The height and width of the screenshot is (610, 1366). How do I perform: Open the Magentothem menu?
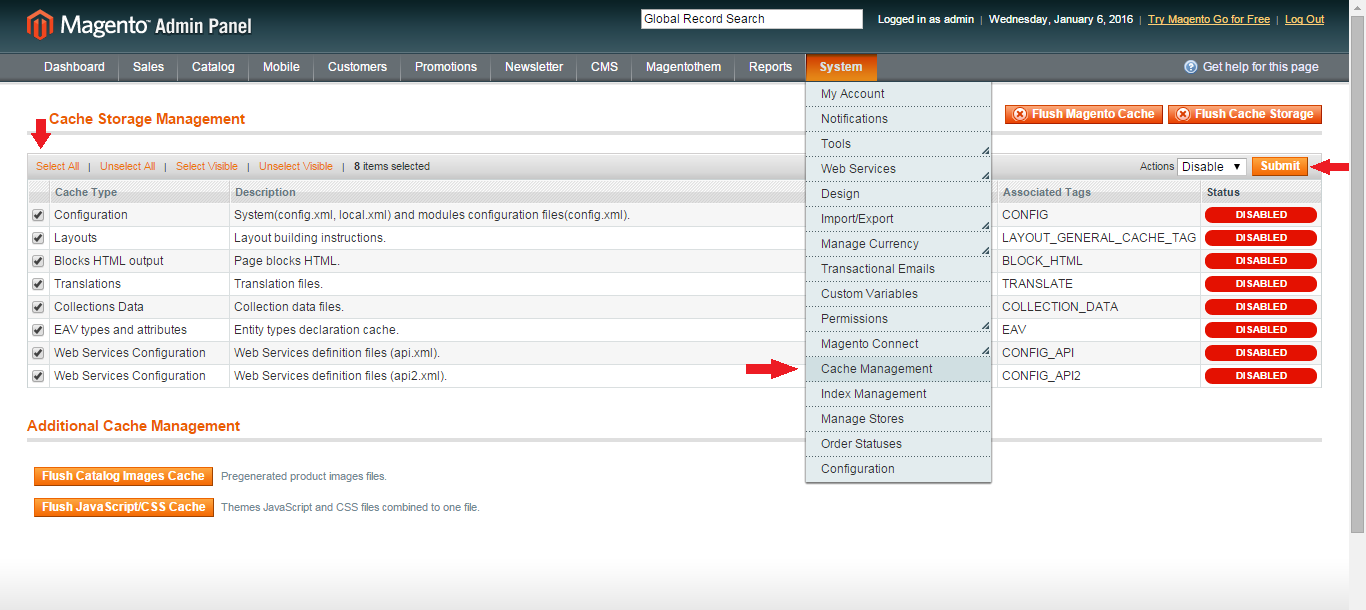683,67
